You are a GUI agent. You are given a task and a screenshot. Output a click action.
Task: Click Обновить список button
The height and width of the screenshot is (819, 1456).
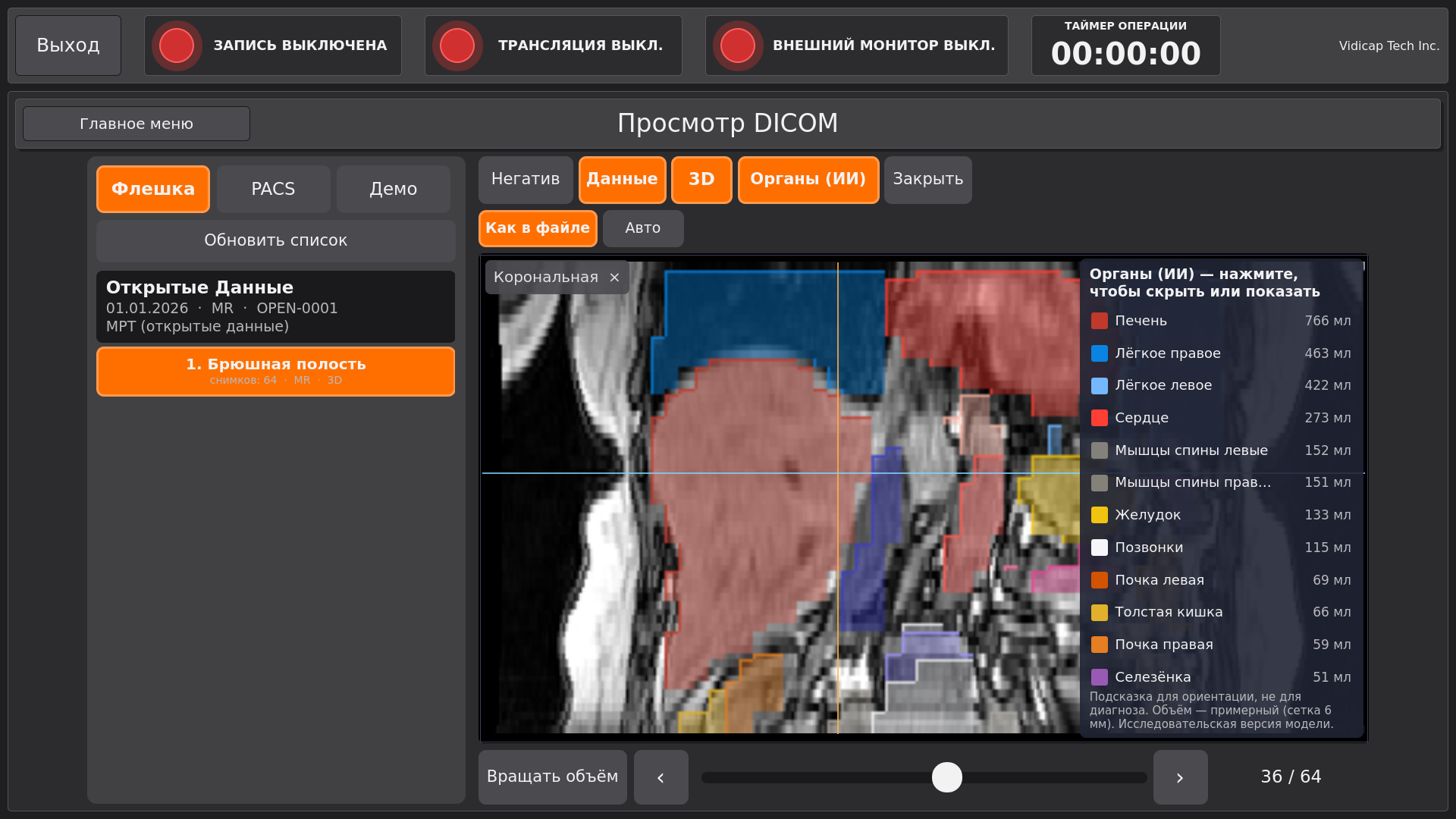click(x=276, y=241)
